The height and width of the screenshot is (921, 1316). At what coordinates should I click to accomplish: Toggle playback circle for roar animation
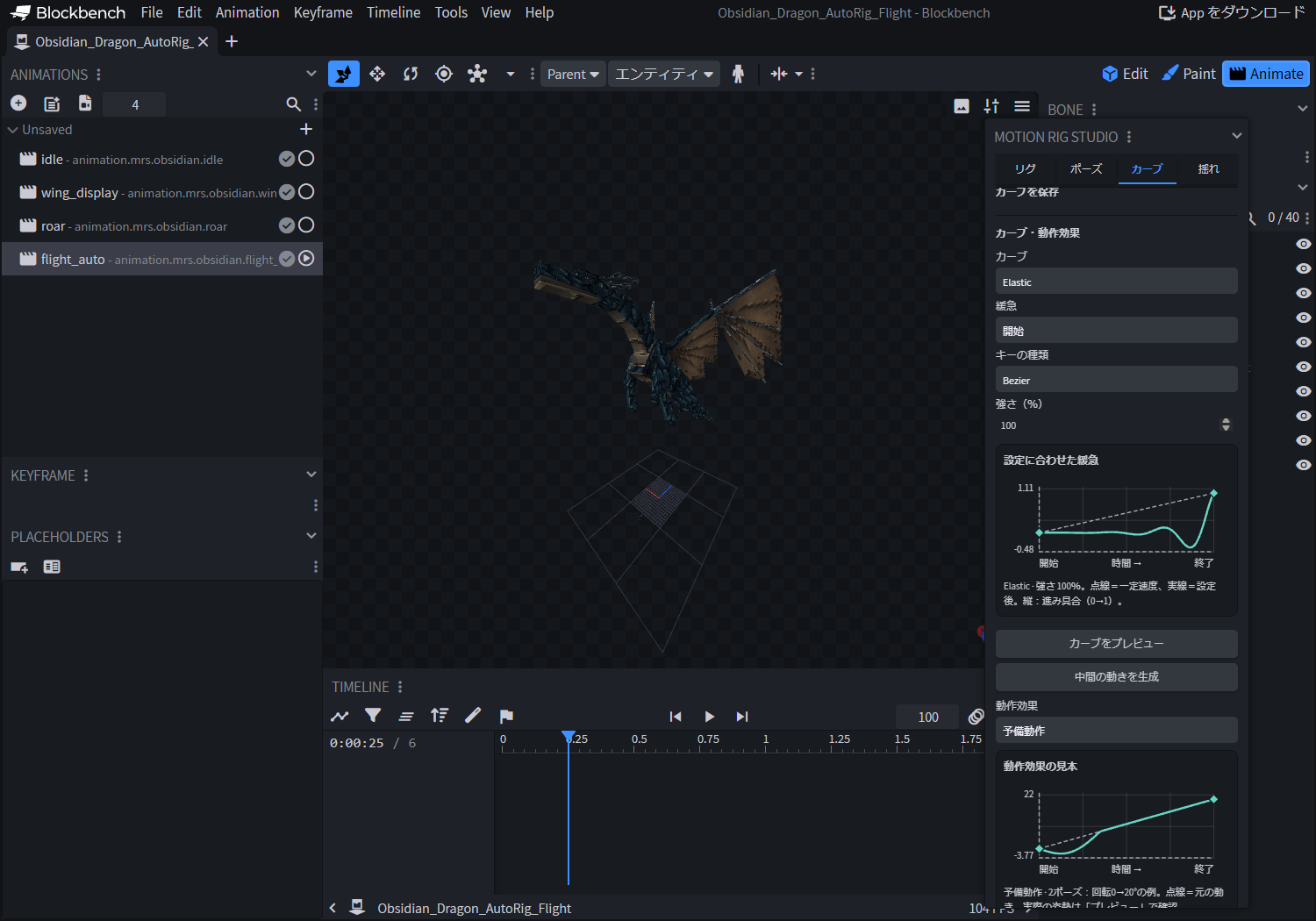point(306,225)
